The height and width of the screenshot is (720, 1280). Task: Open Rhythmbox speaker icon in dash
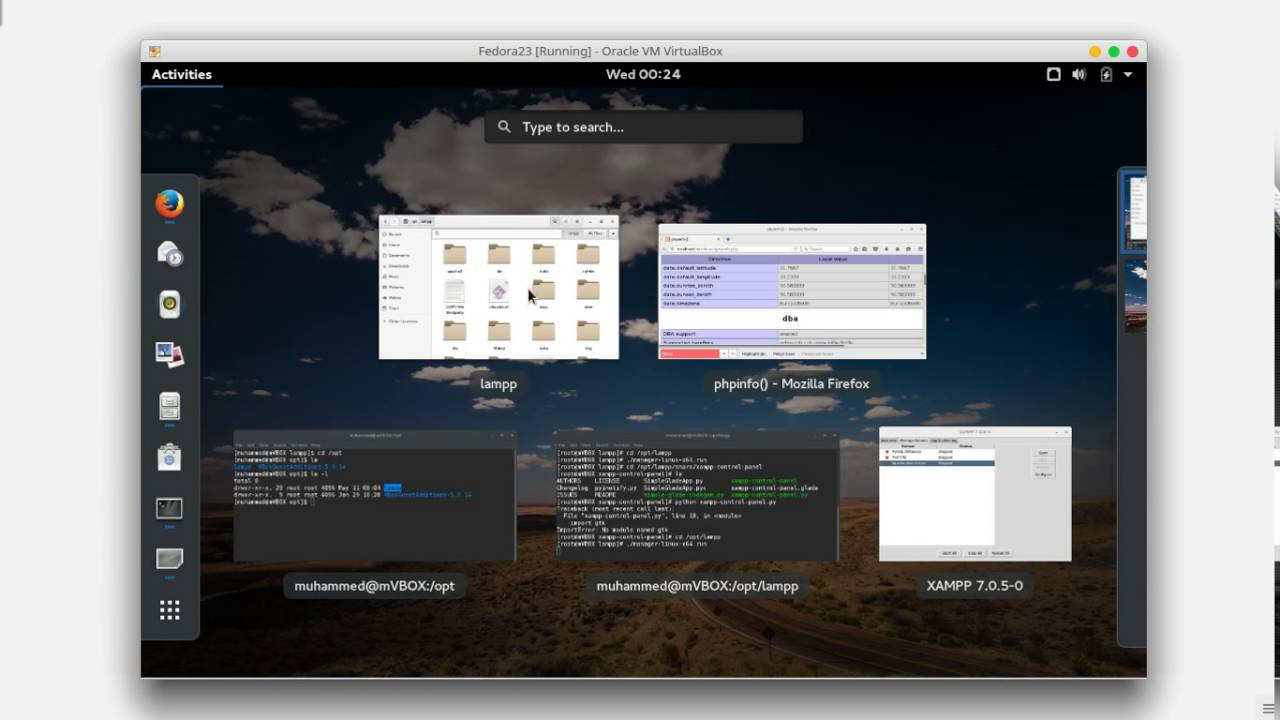click(x=169, y=305)
